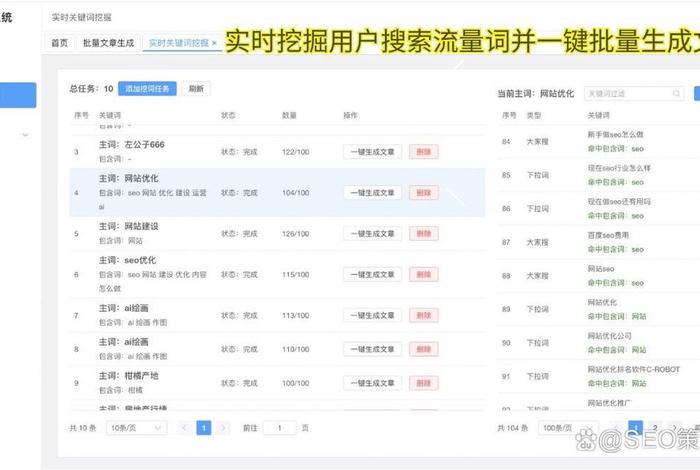This screenshot has width=700, height=470.
Task: Click keyword 现在seo行业怎么样
Action: pyautogui.click(x=619, y=168)
